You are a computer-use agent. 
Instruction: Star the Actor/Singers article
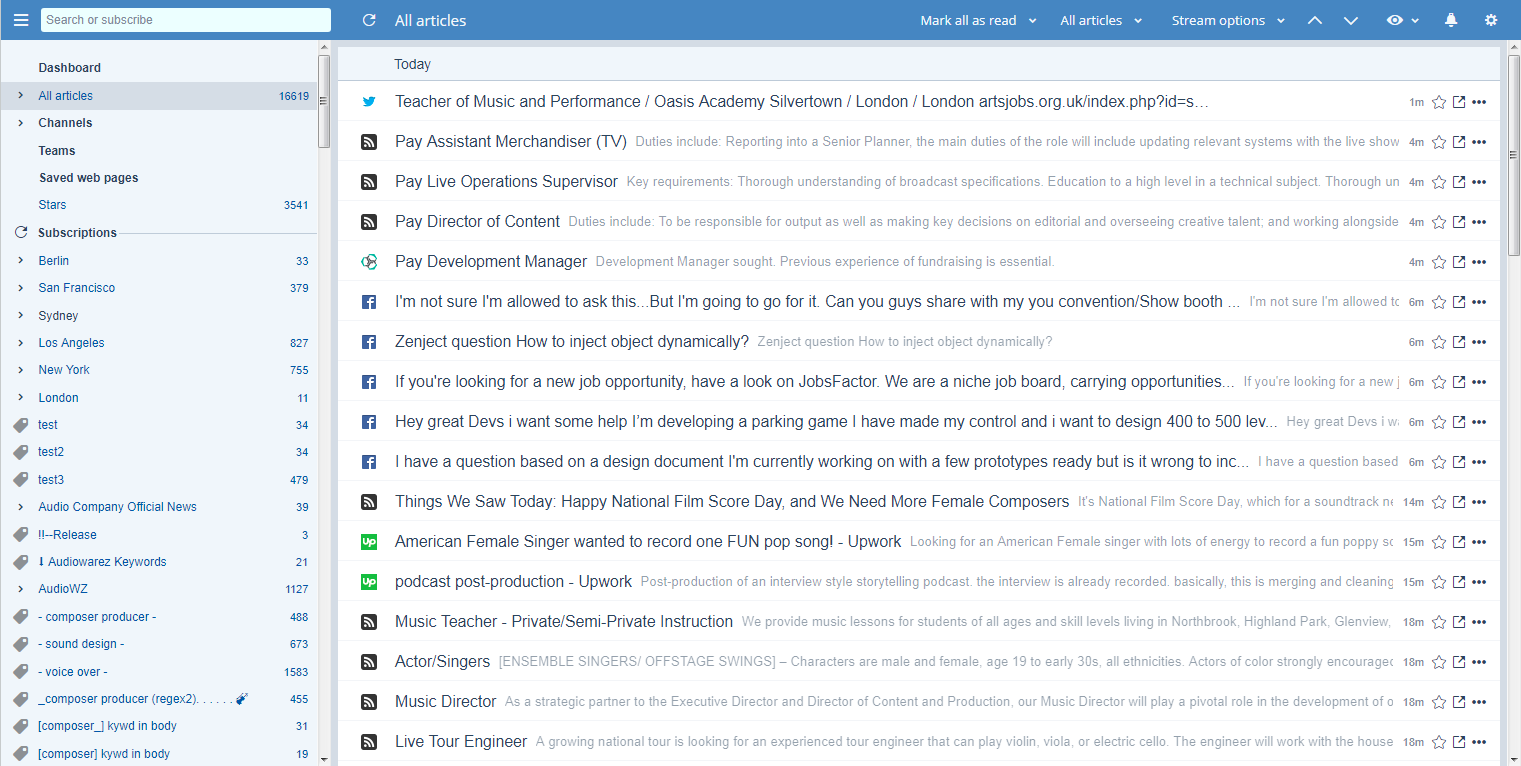point(1439,662)
